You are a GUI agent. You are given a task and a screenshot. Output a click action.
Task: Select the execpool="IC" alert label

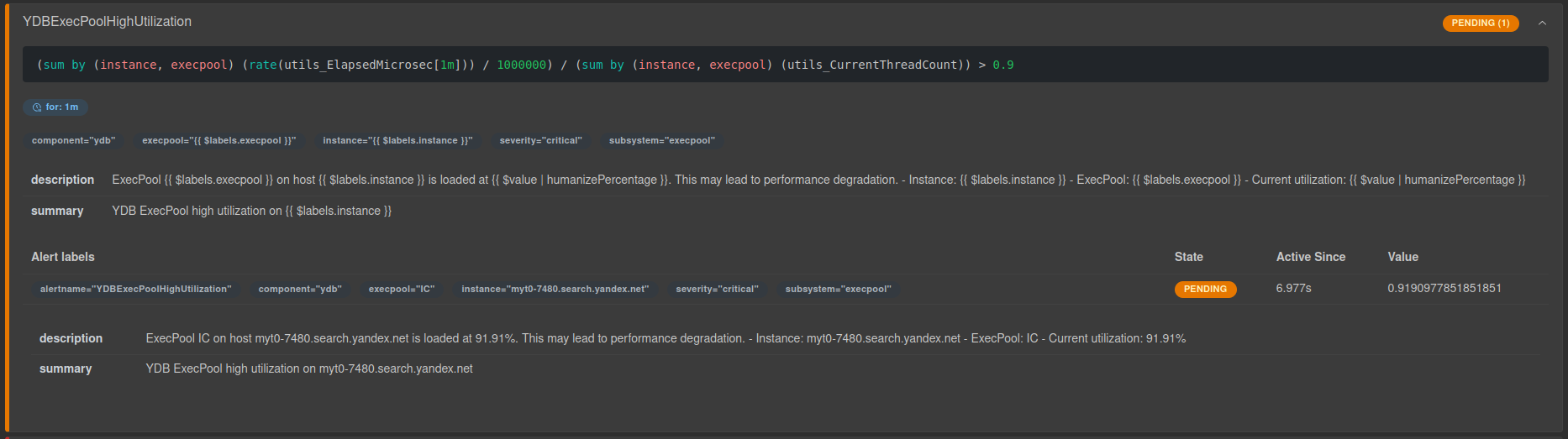(402, 289)
